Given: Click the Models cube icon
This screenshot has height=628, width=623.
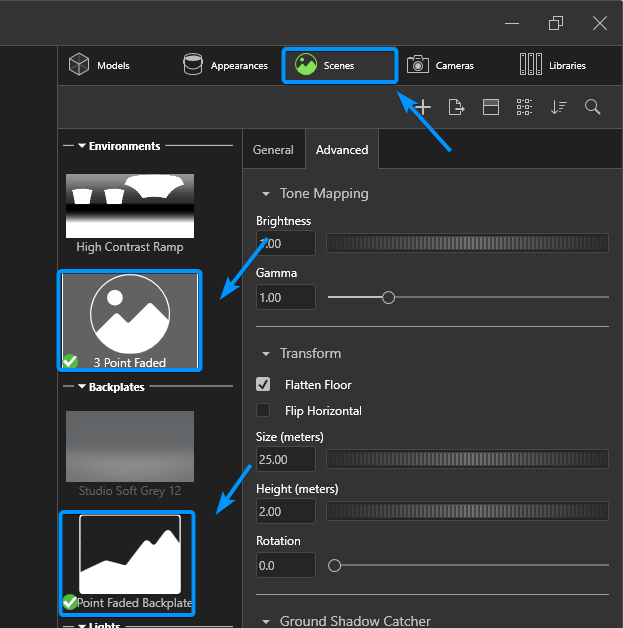Looking at the screenshot, I should [x=79, y=64].
